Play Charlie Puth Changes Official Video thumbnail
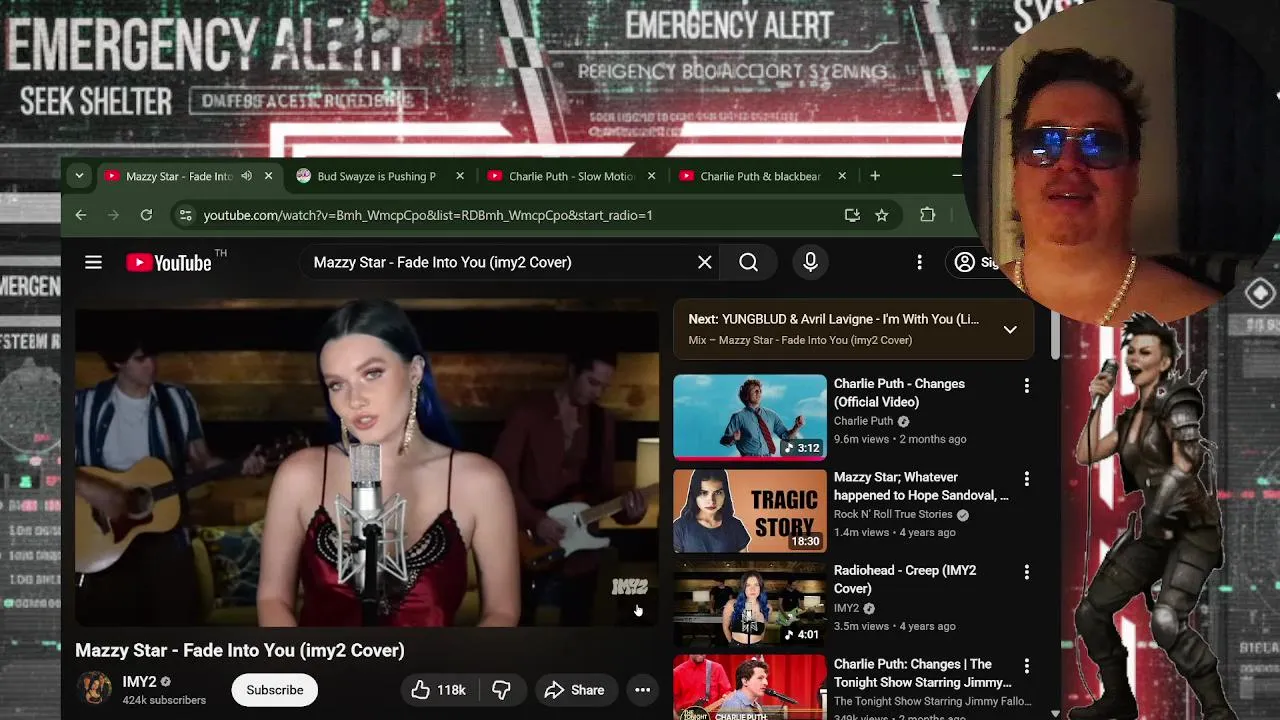The height and width of the screenshot is (720, 1280). click(750, 417)
